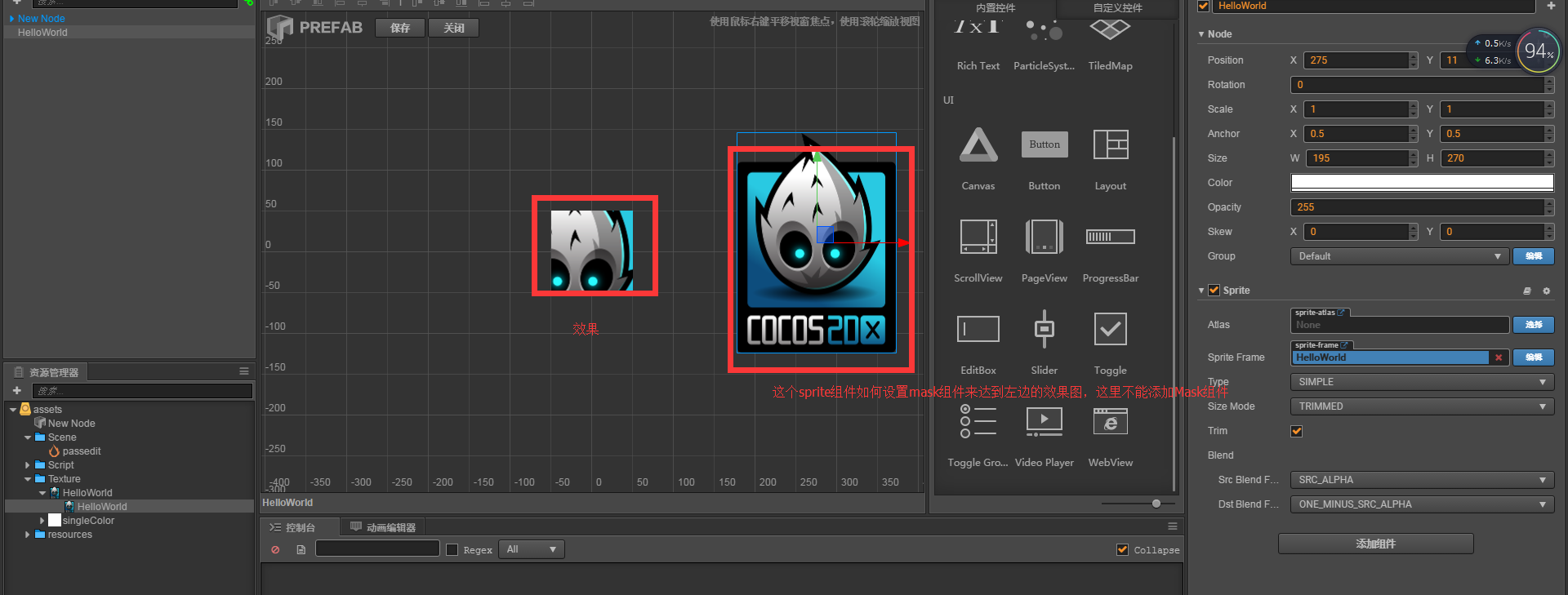Clear the console with the red icon
1568x595 pixels.
(x=275, y=550)
